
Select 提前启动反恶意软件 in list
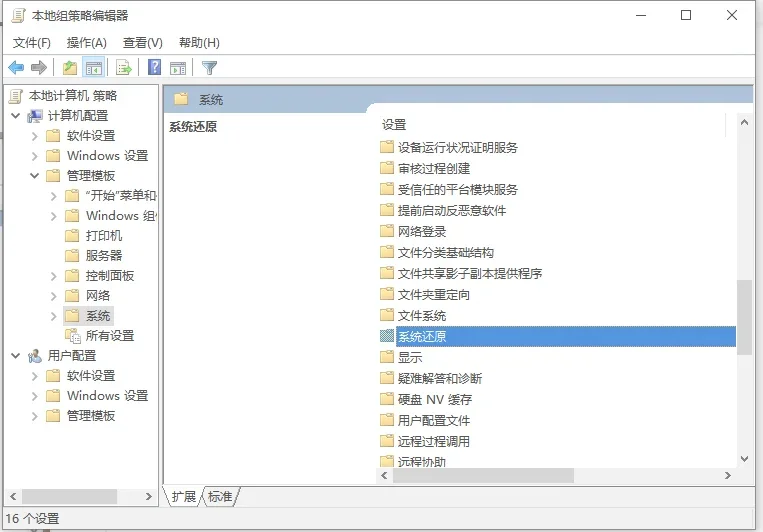[x=452, y=210]
